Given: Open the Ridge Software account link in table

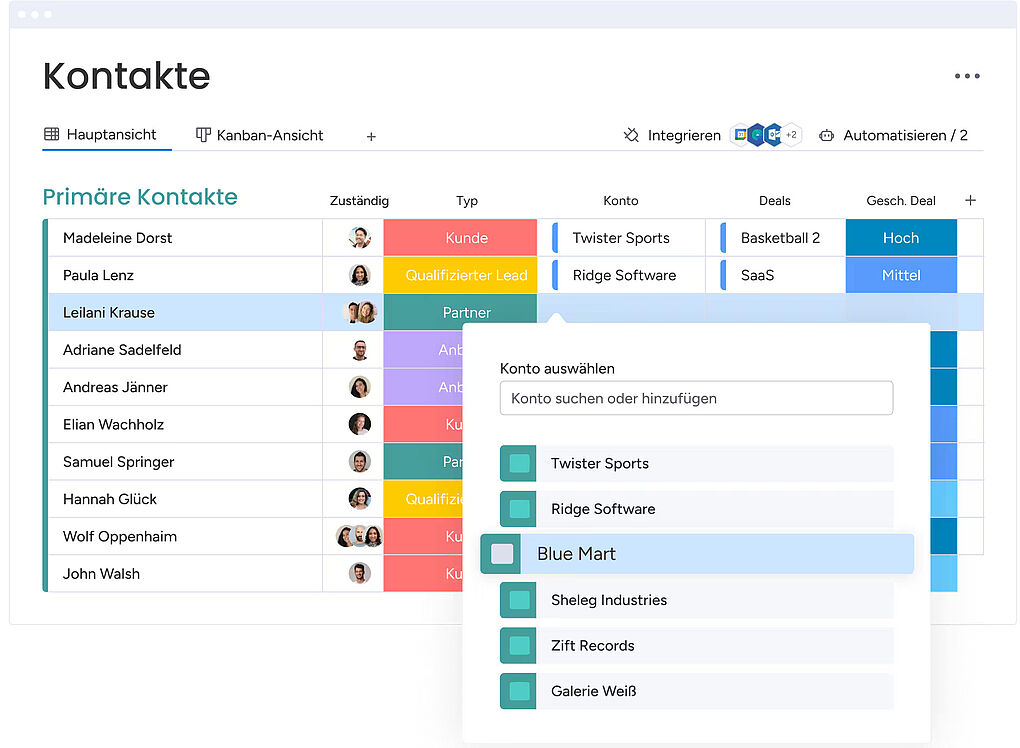Looking at the screenshot, I should pos(624,275).
